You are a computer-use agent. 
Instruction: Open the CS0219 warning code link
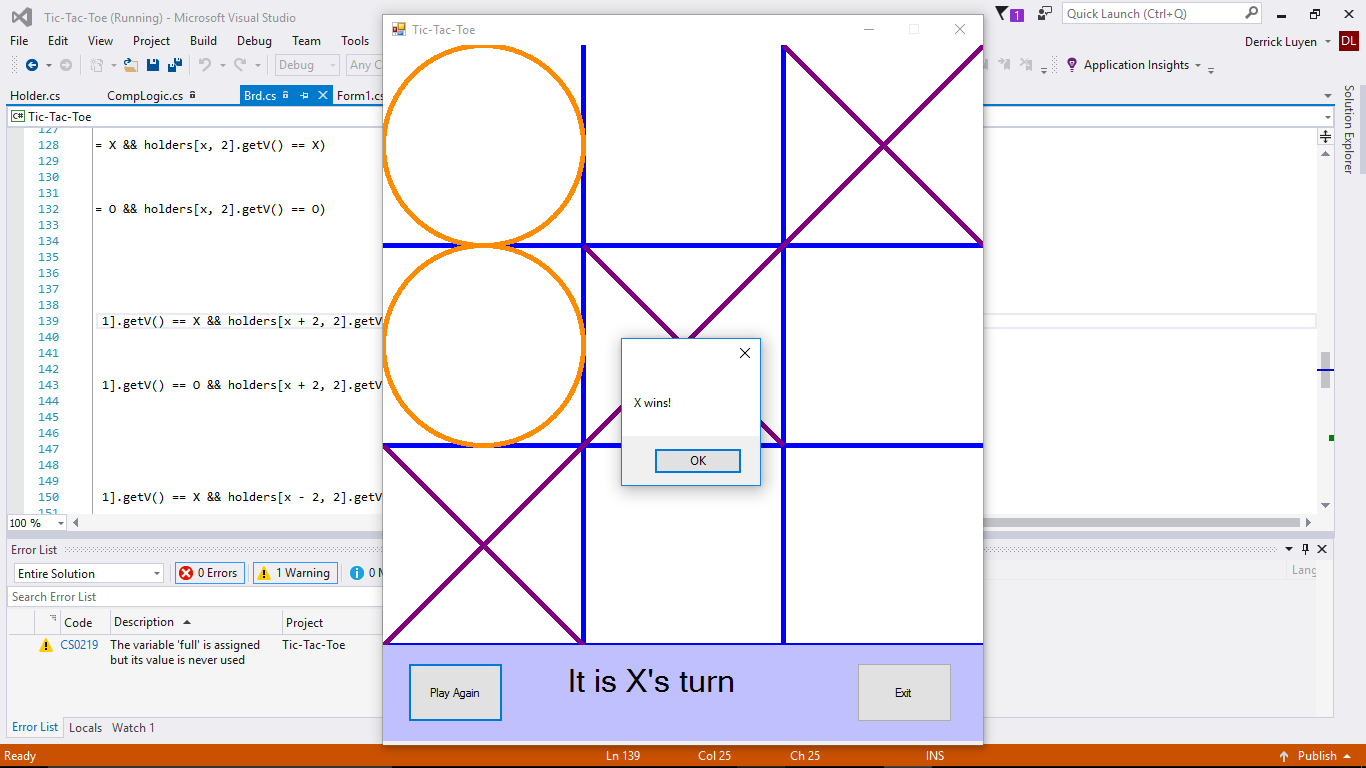[x=79, y=645]
